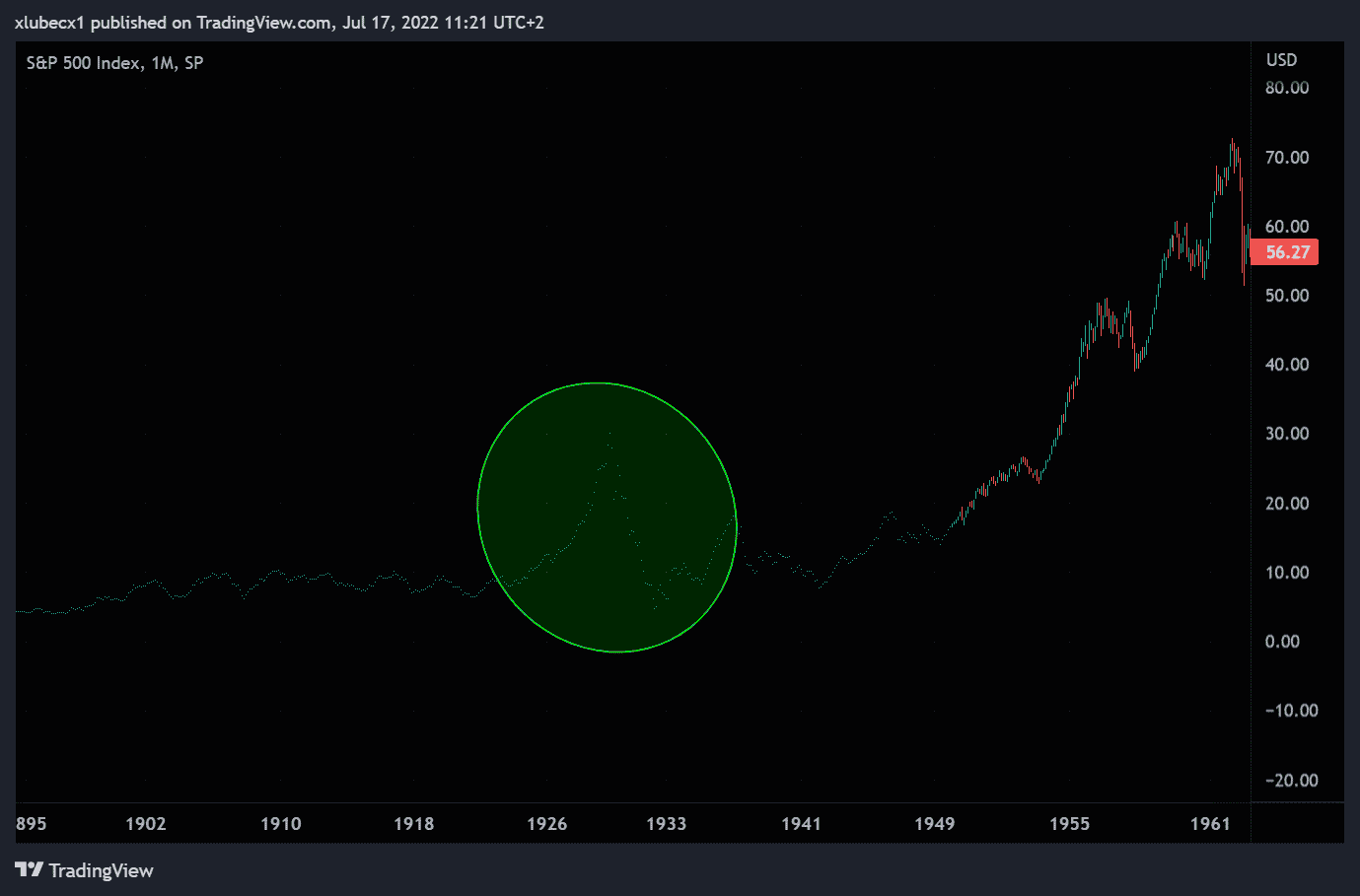Click the USD currency label on price axis
The width and height of the screenshot is (1360, 896).
[1281, 60]
